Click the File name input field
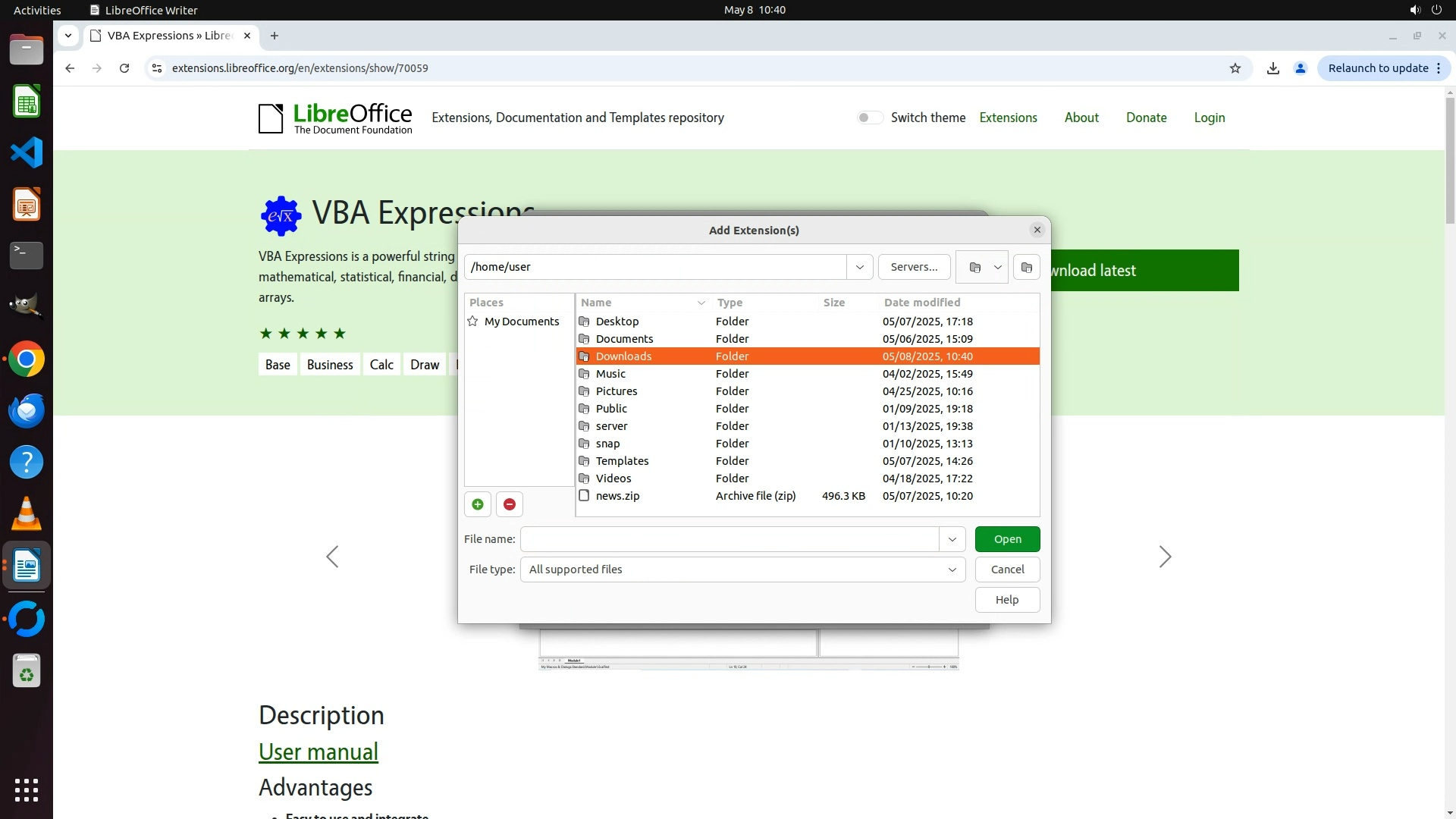The height and width of the screenshot is (819, 1456). click(x=729, y=539)
